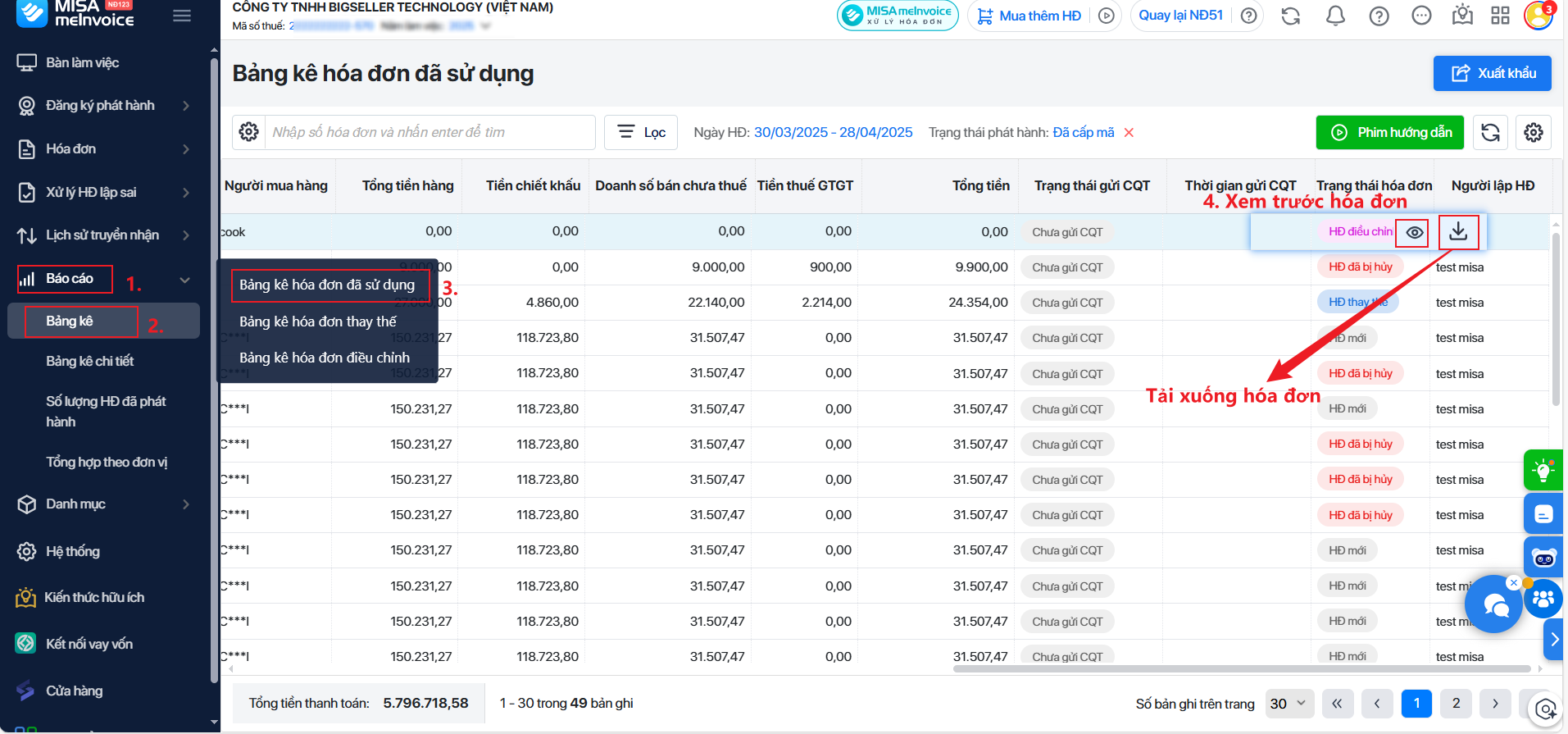
Task: Go to previous page arrow
Action: (x=1377, y=704)
